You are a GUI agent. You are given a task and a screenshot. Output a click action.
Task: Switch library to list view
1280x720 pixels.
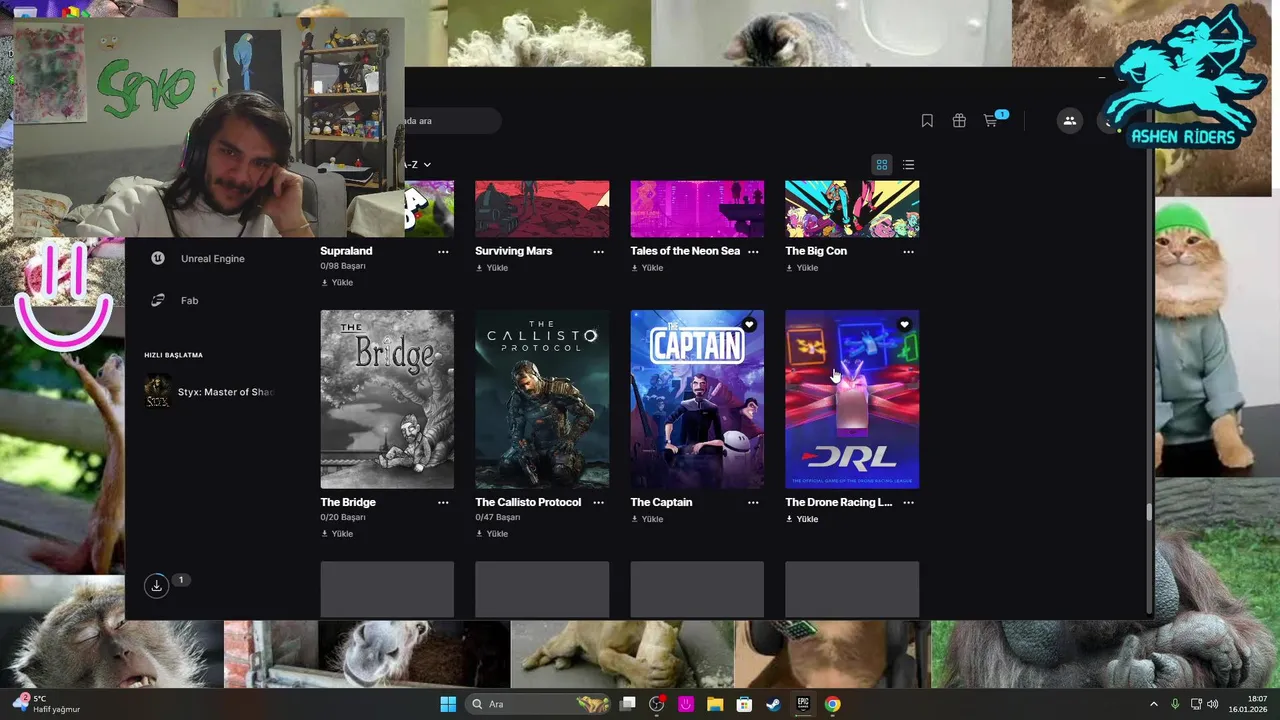908,165
